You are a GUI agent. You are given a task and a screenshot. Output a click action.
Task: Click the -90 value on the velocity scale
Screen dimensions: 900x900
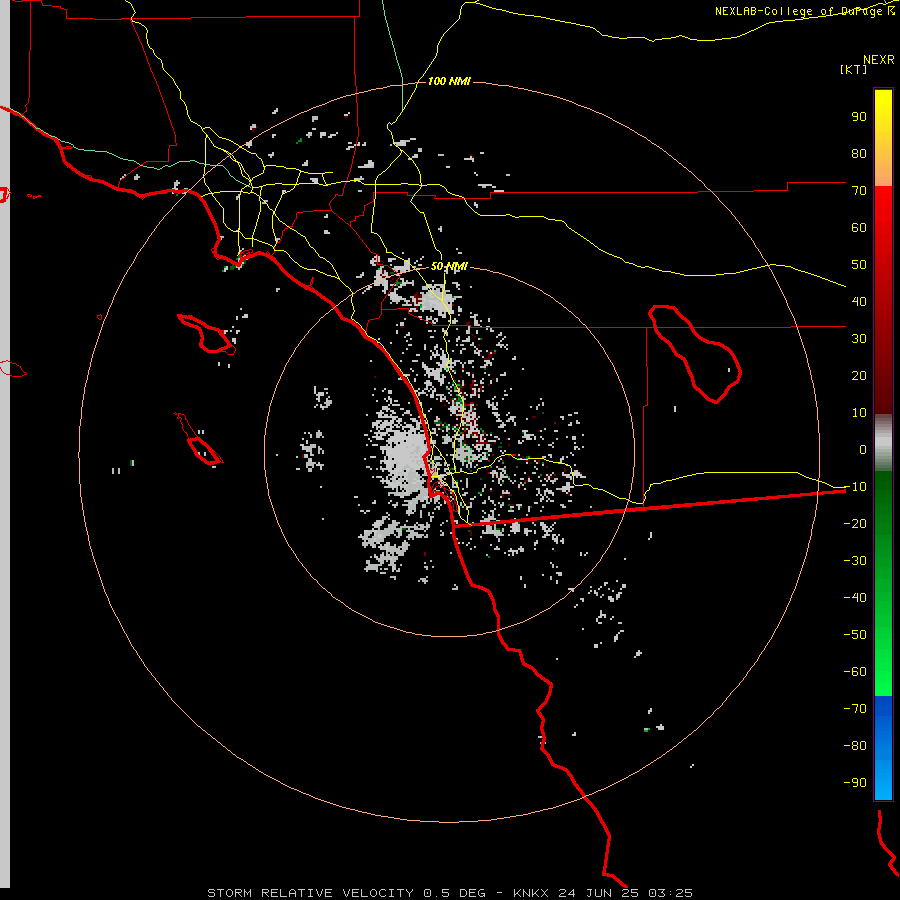coord(855,783)
